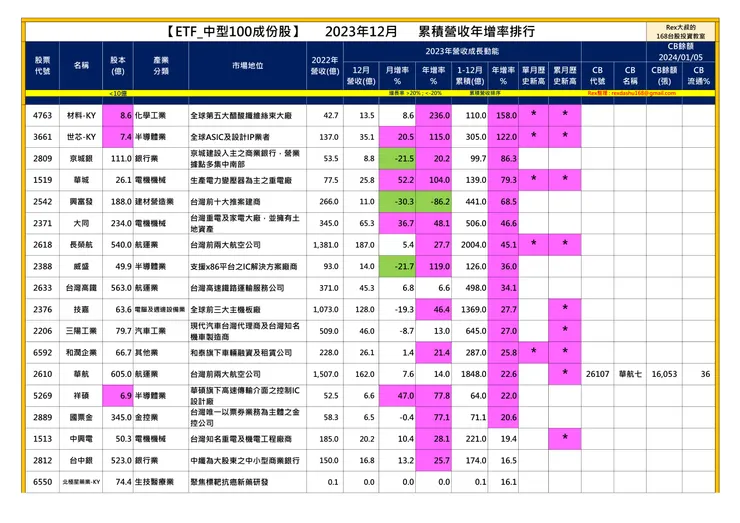Click the 材料-KY name cell
The width and height of the screenshot is (740, 523).
click(x=81, y=115)
